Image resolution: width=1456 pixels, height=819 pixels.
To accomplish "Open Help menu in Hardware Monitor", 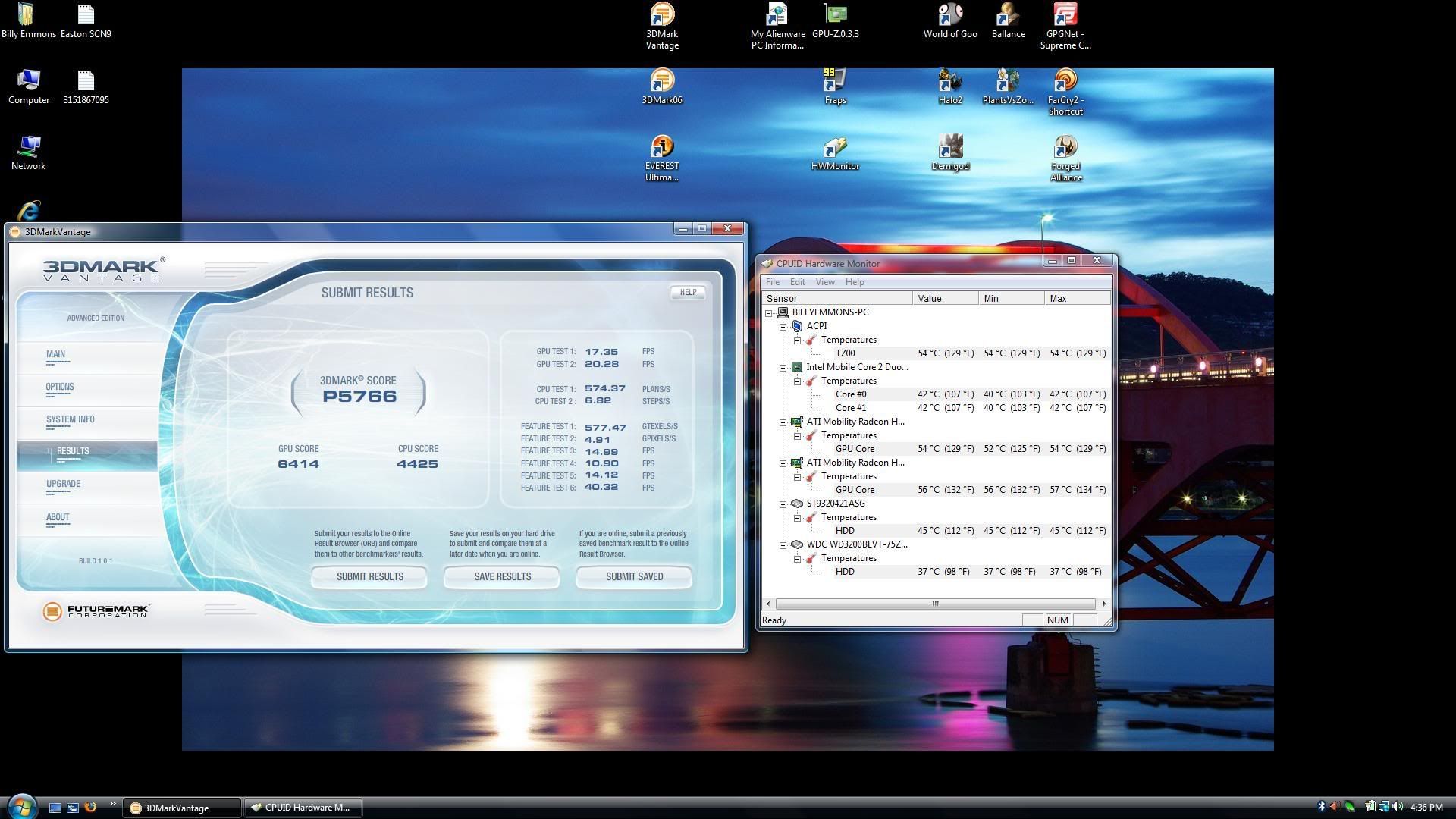I will [x=855, y=282].
